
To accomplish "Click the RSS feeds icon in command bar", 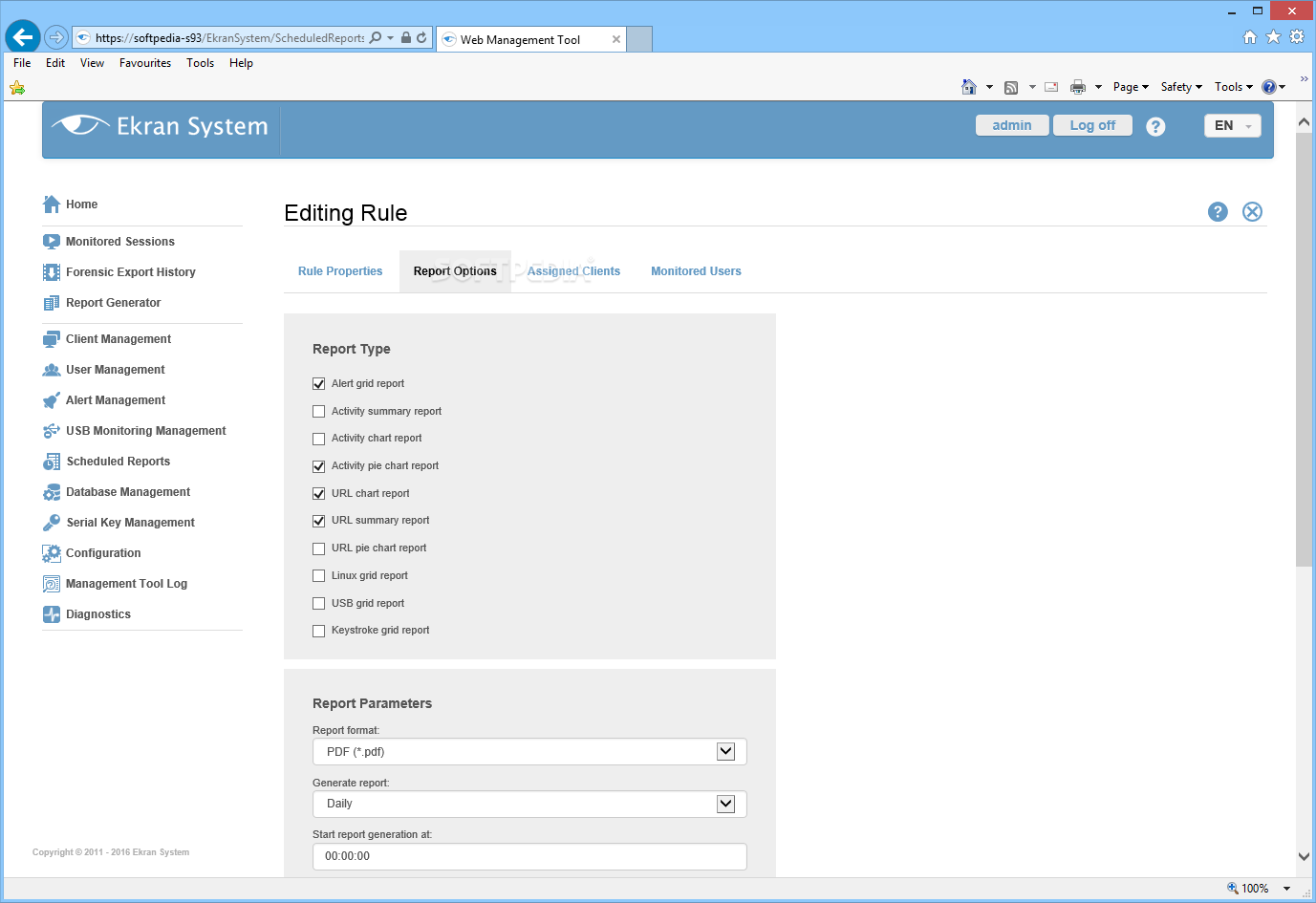I will coord(1011,87).
